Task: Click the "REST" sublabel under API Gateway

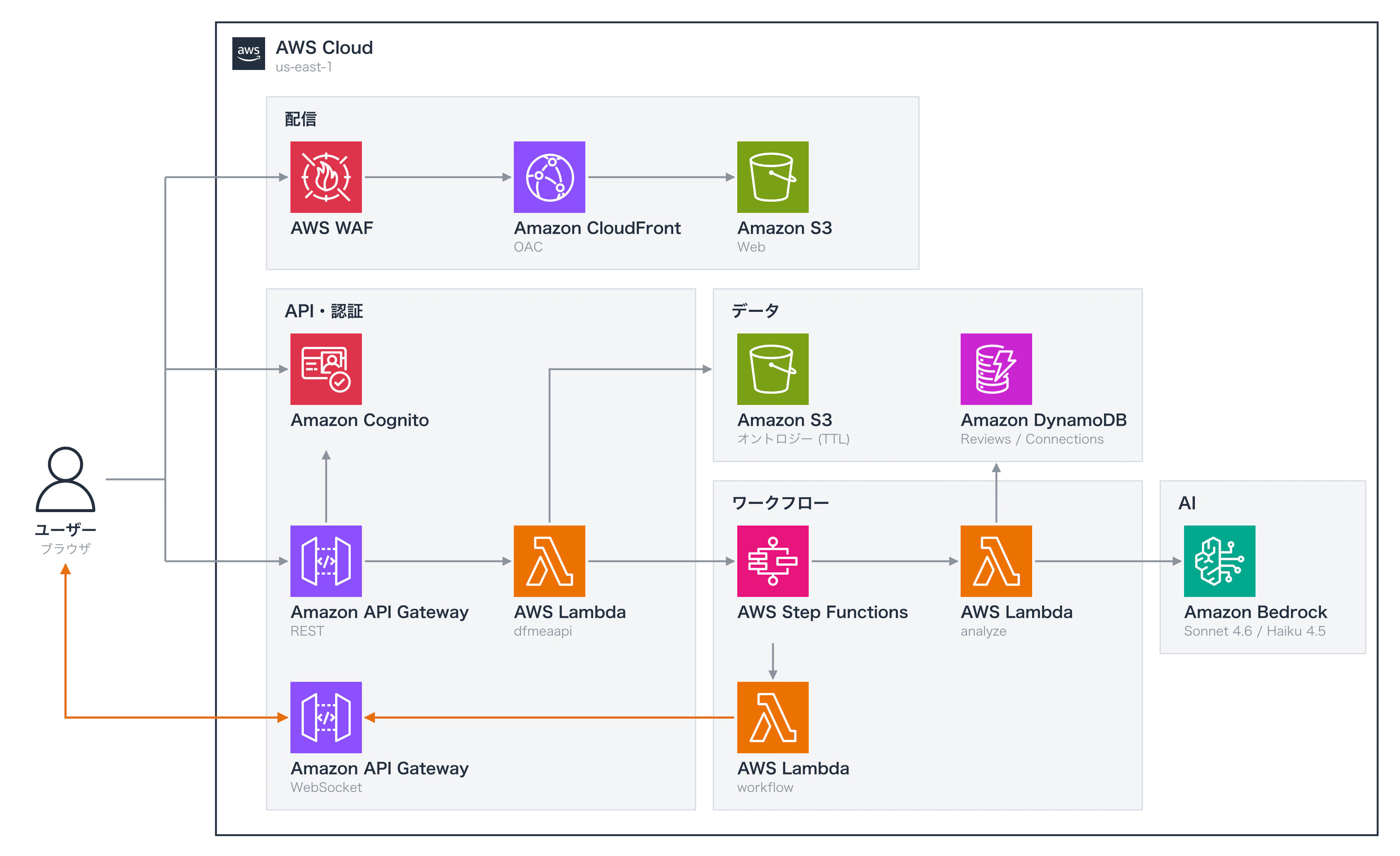Action: pos(308,631)
